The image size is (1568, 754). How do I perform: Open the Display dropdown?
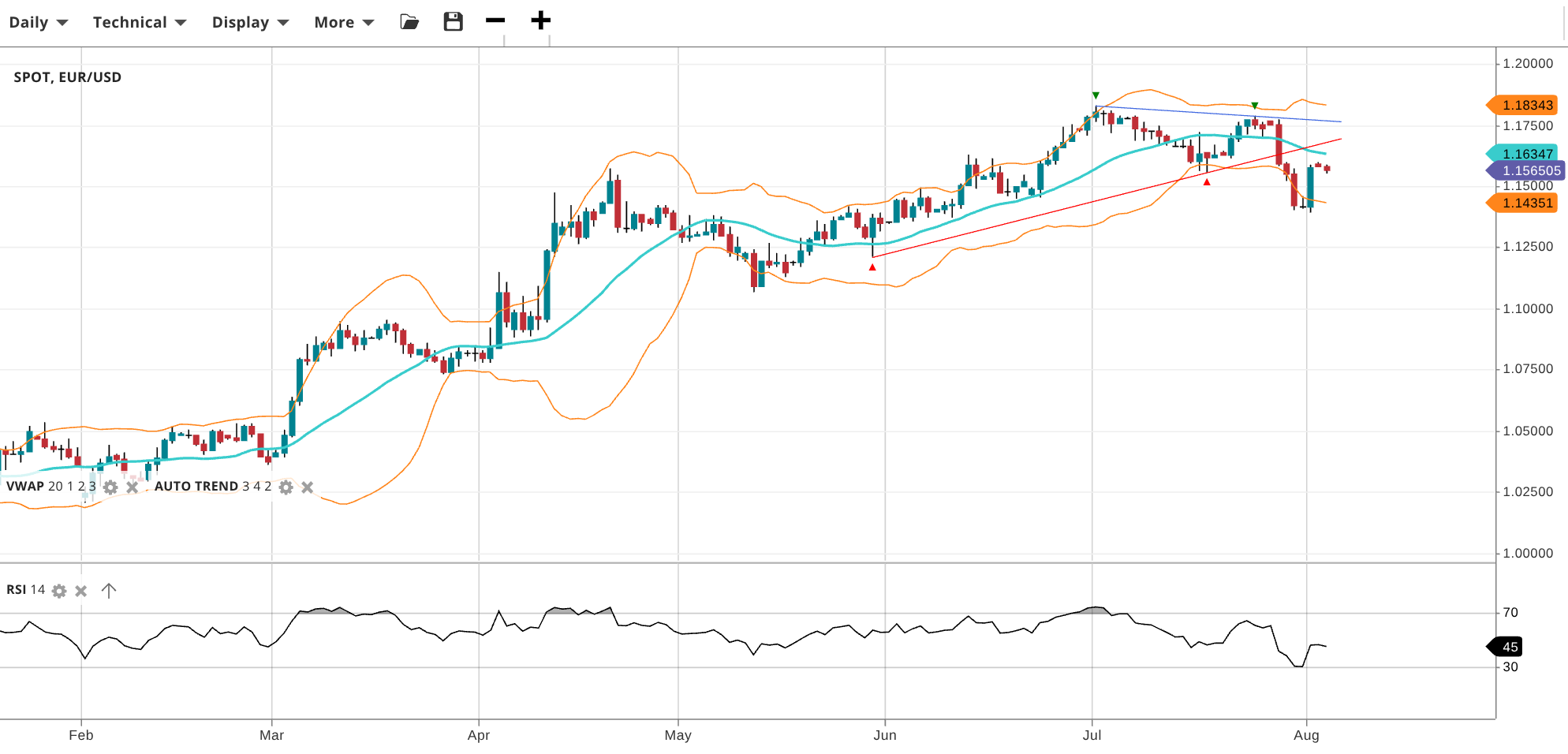pos(250,22)
